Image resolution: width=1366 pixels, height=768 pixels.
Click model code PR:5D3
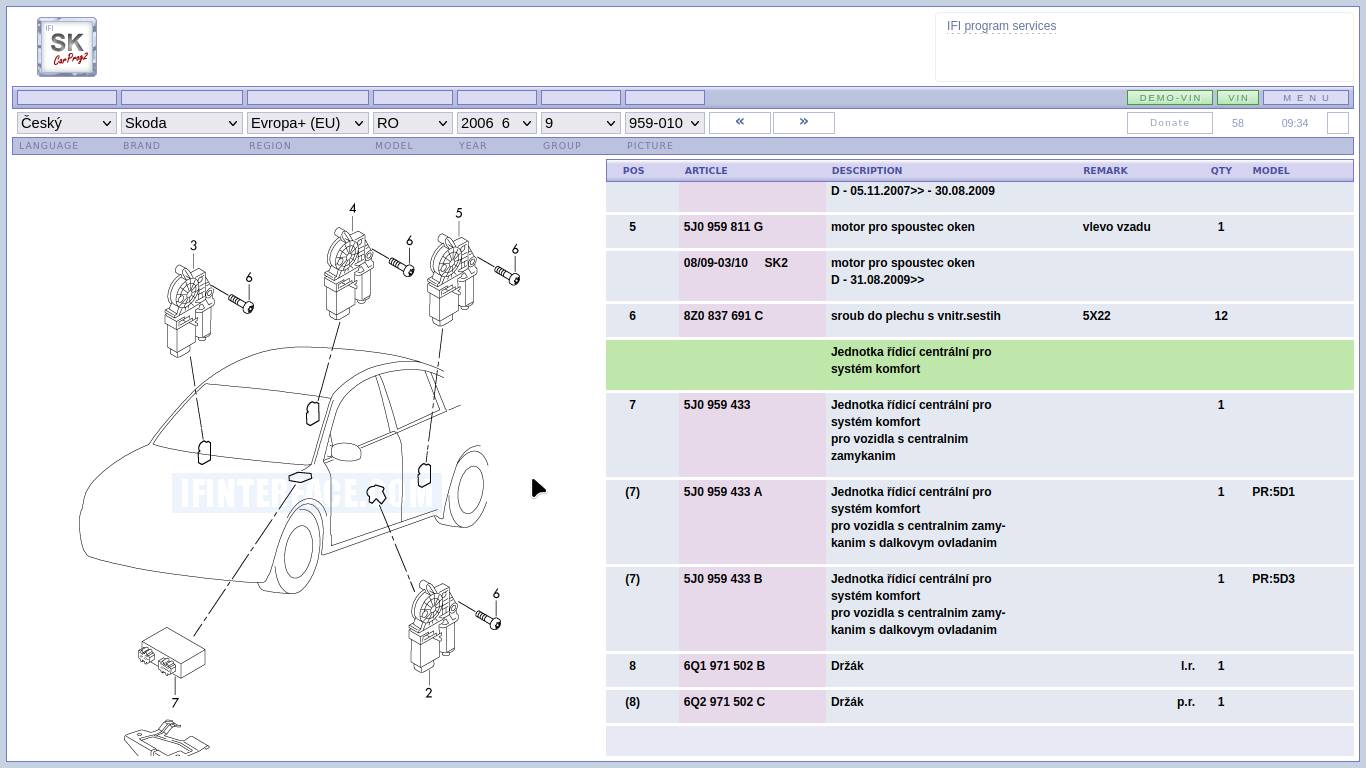(x=1273, y=579)
